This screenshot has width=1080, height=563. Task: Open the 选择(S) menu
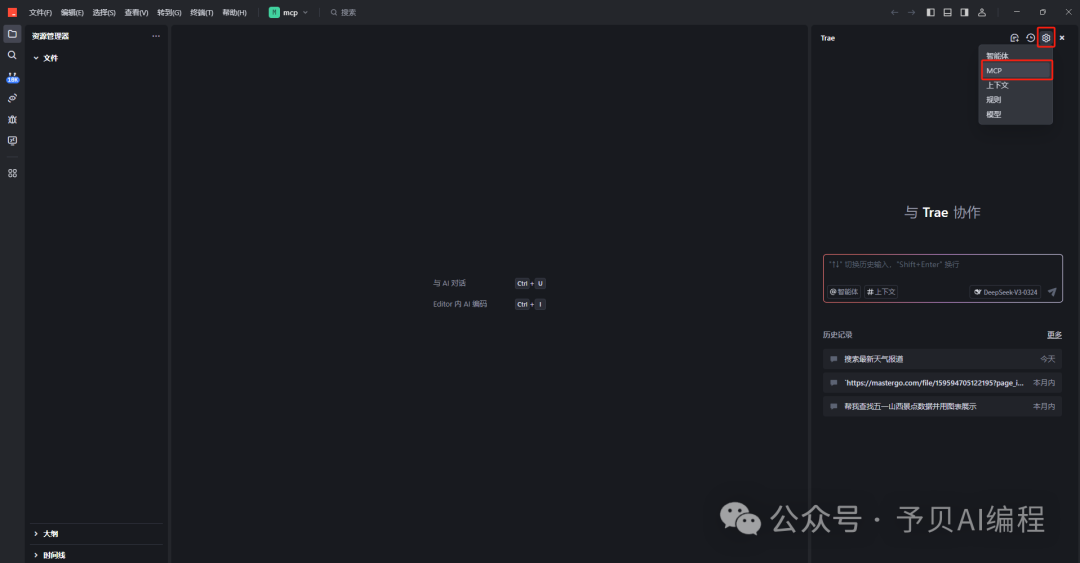click(104, 12)
